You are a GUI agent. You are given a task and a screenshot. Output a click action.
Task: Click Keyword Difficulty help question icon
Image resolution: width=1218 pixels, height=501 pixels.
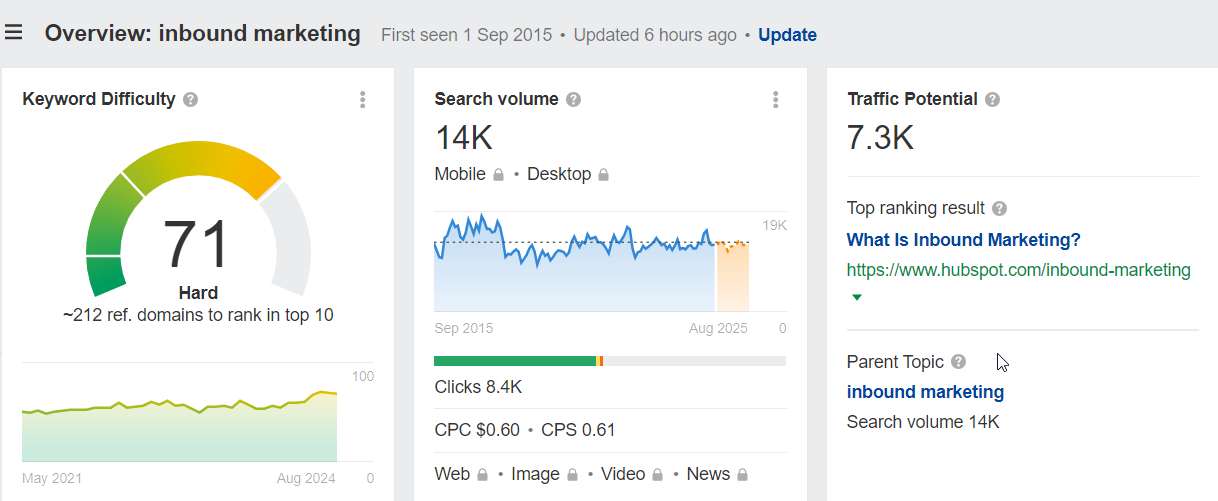(190, 99)
